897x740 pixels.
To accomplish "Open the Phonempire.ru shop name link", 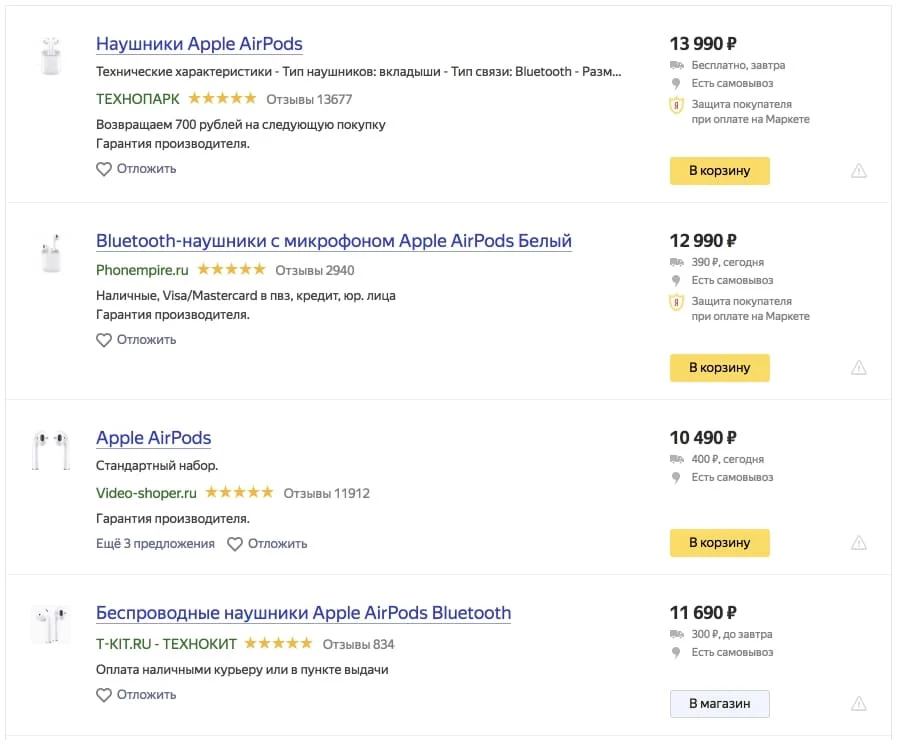I will (x=142, y=270).
